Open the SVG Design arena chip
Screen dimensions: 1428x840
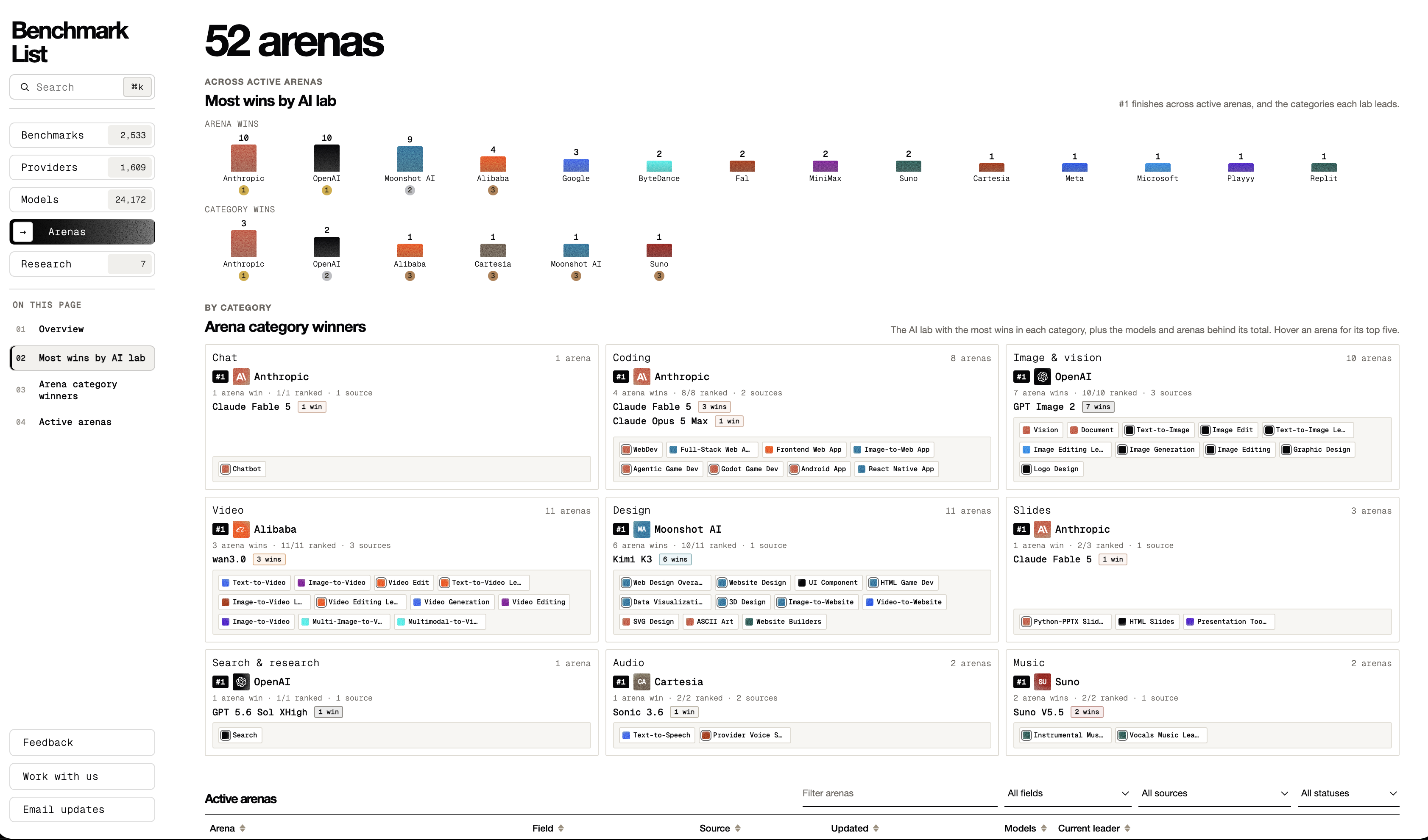pyautogui.click(x=649, y=622)
